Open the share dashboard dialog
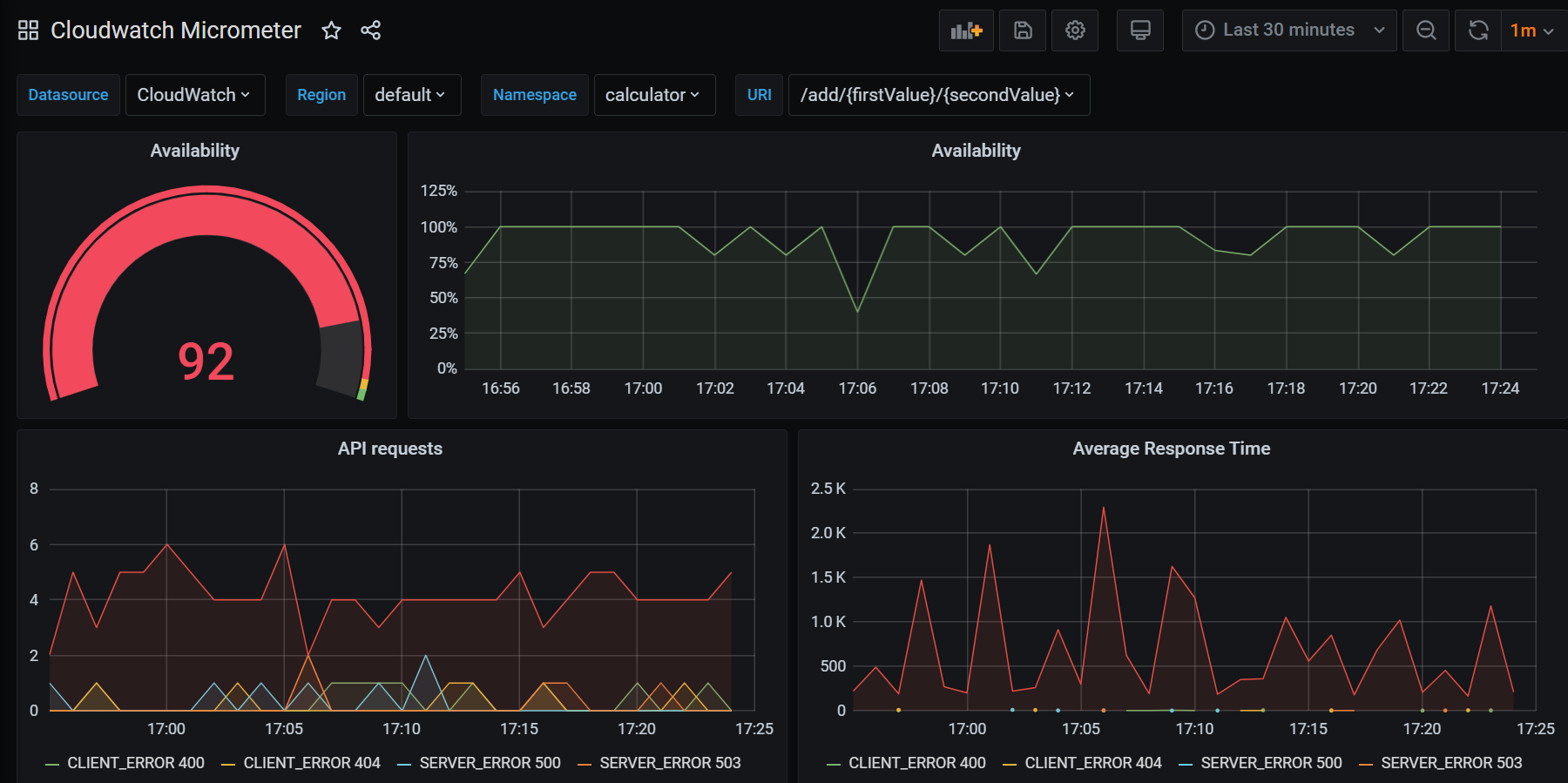This screenshot has height=783, width=1568. tap(371, 30)
